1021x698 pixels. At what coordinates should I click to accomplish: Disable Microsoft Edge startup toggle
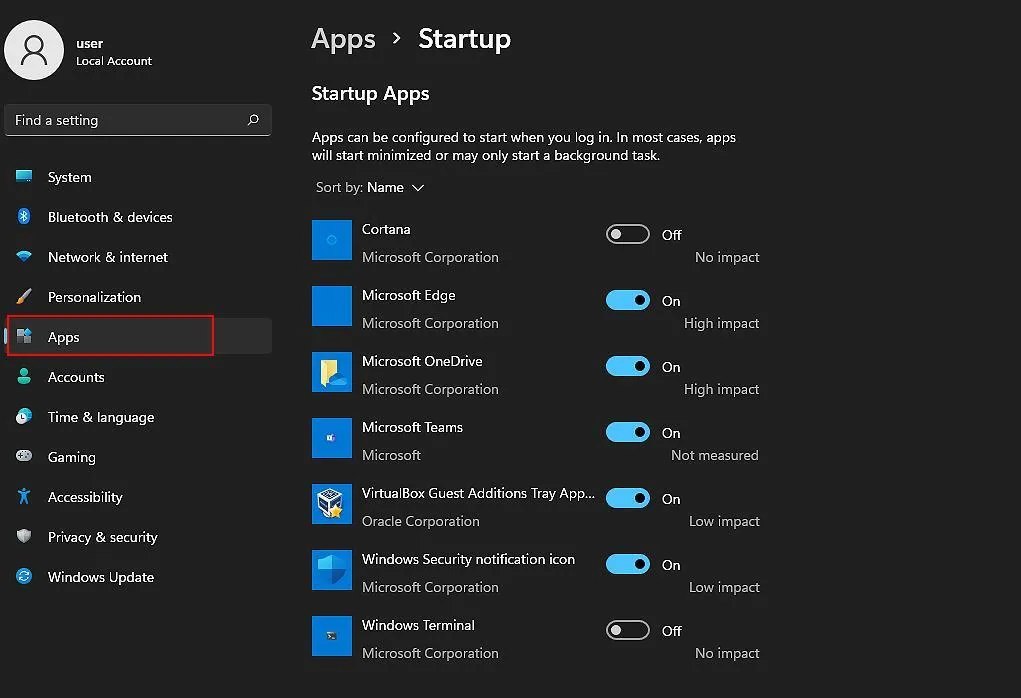[x=628, y=300]
